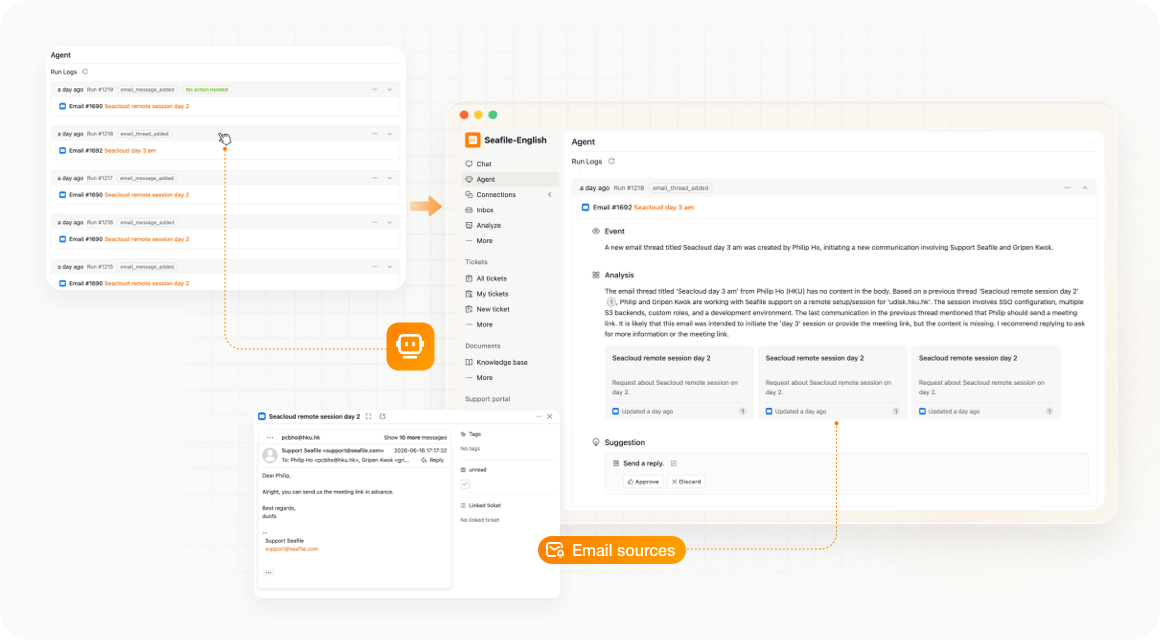Click More below Analyze in the sidebar
This screenshot has width=1160, height=640.
[485, 240]
